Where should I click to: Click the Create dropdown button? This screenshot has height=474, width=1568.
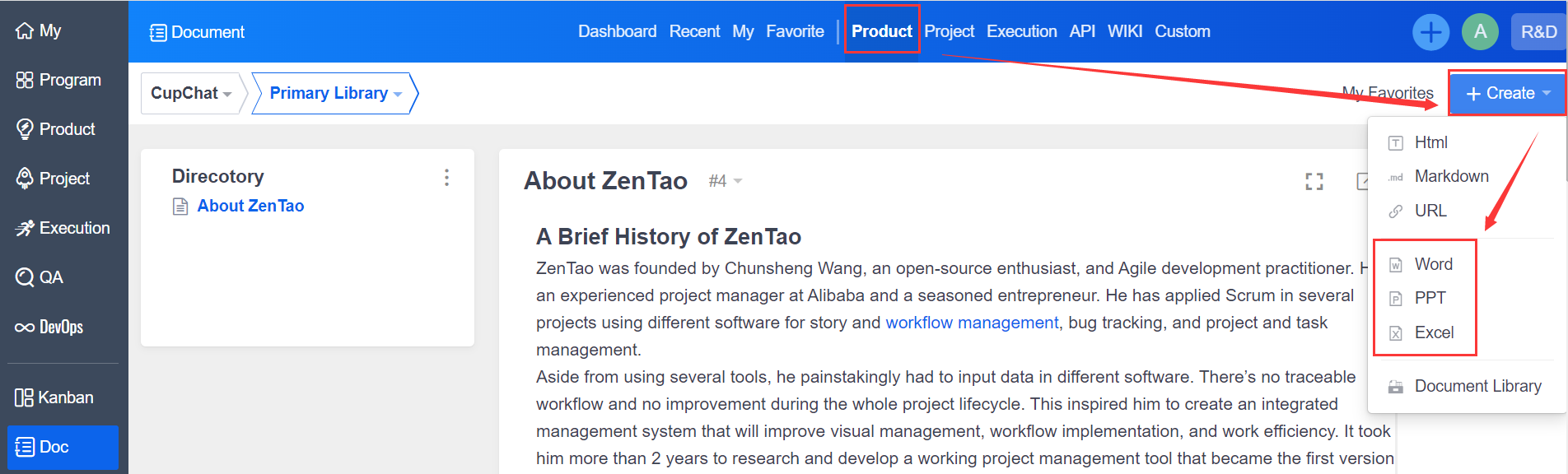1508,93
